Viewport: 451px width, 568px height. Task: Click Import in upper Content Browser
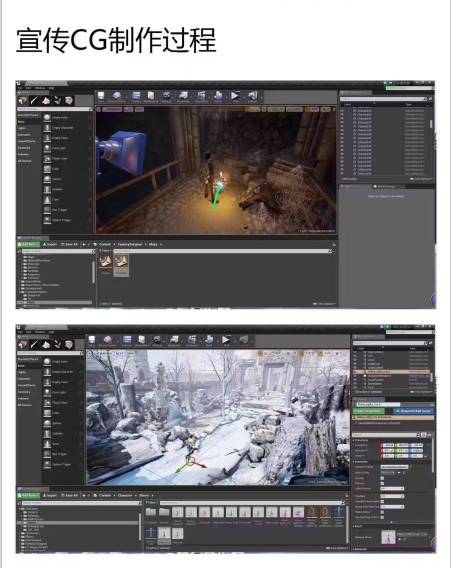pos(50,245)
